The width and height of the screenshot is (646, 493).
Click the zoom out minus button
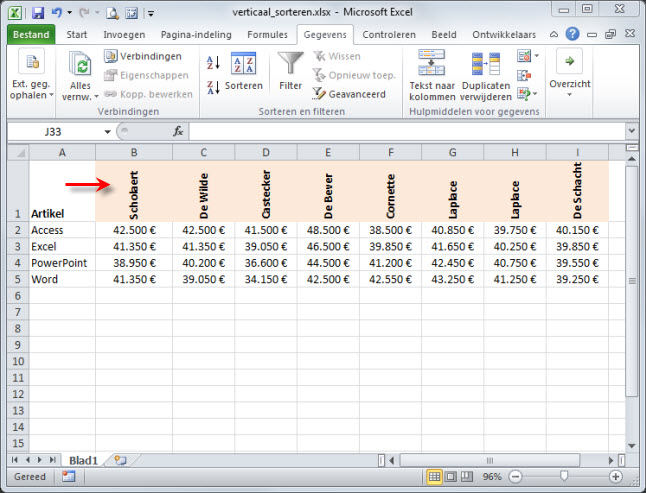point(515,477)
